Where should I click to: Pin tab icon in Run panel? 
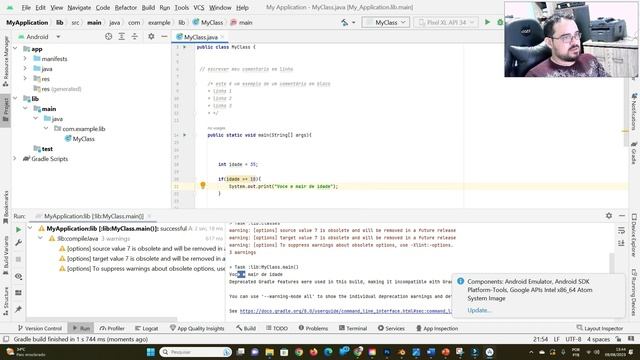click(x=18, y=309)
